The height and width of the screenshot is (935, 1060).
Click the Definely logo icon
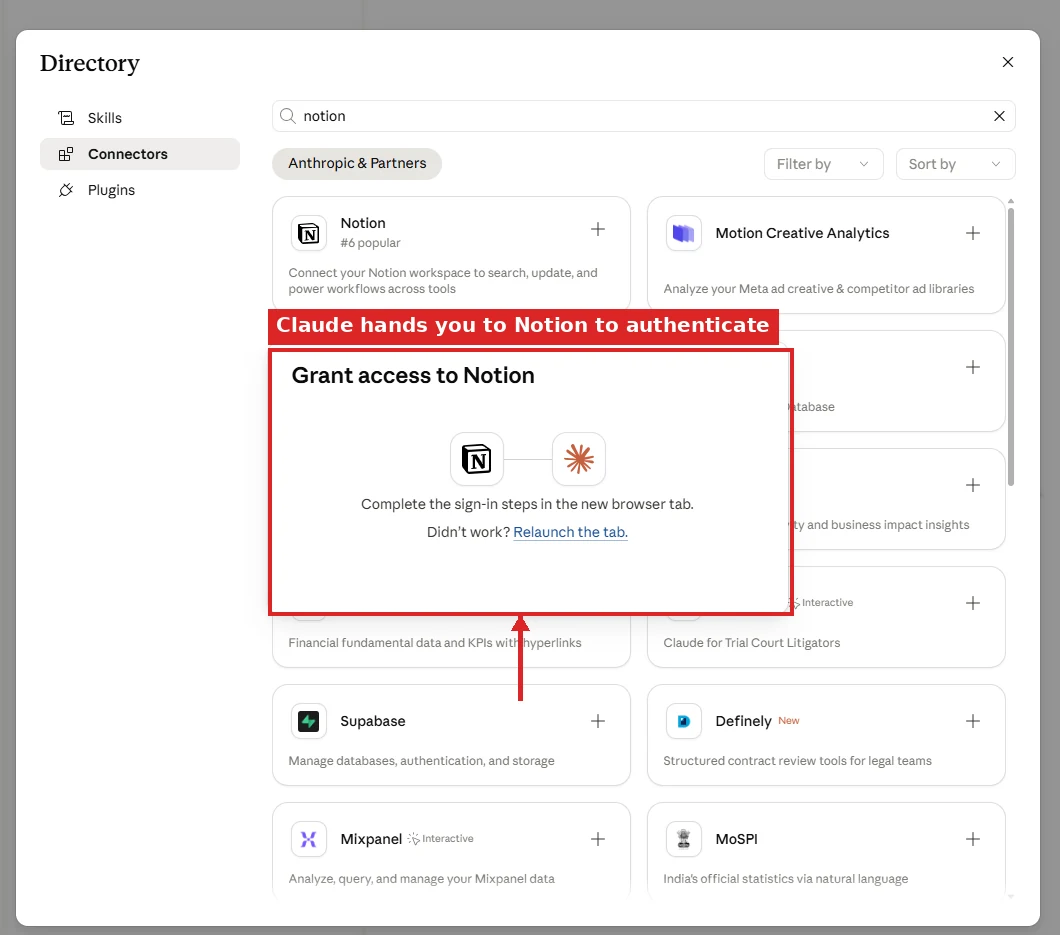click(683, 721)
